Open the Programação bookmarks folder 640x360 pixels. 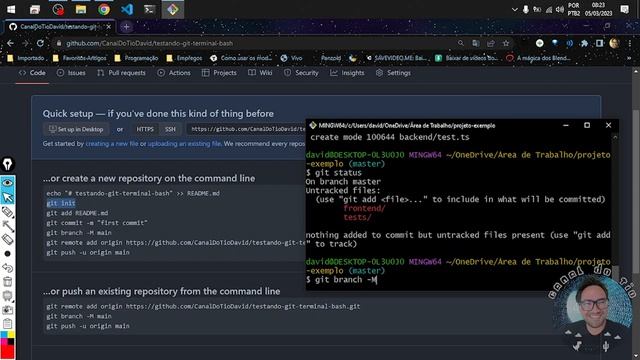coord(136,58)
